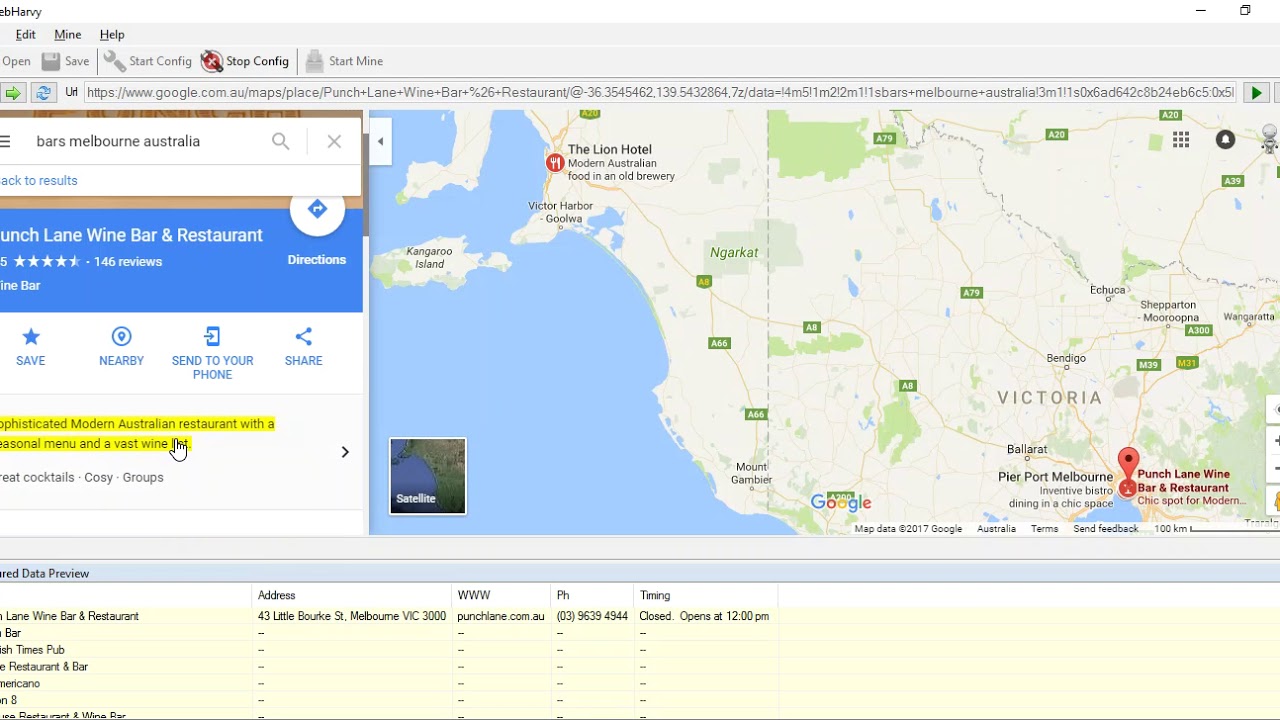The width and height of the screenshot is (1280, 720).
Task: Click the SEND TO YOUR PHONE icon
Action: pyautogui.click(x=212, y=337)
